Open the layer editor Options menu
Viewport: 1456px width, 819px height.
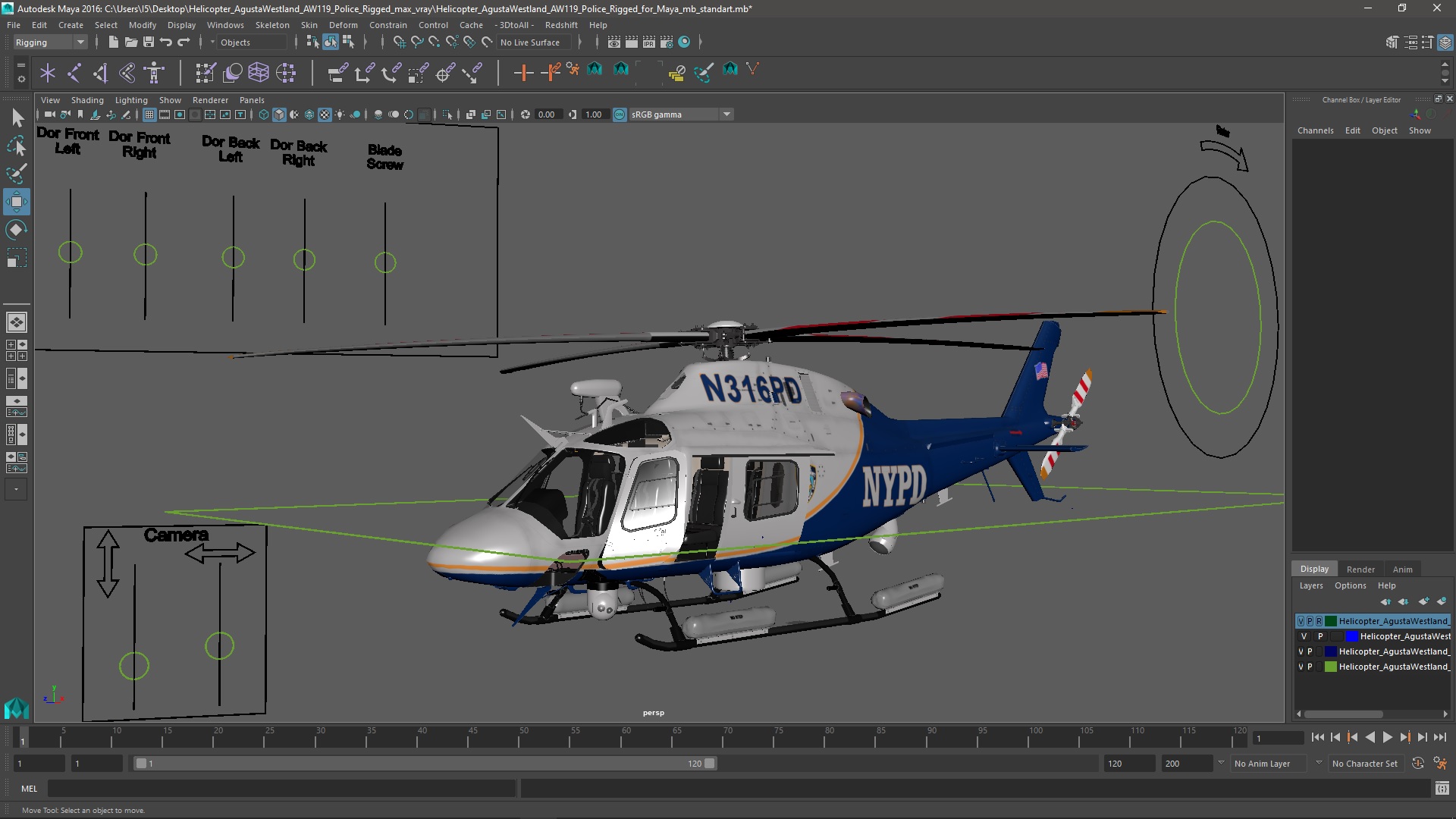pos(1350,585)
